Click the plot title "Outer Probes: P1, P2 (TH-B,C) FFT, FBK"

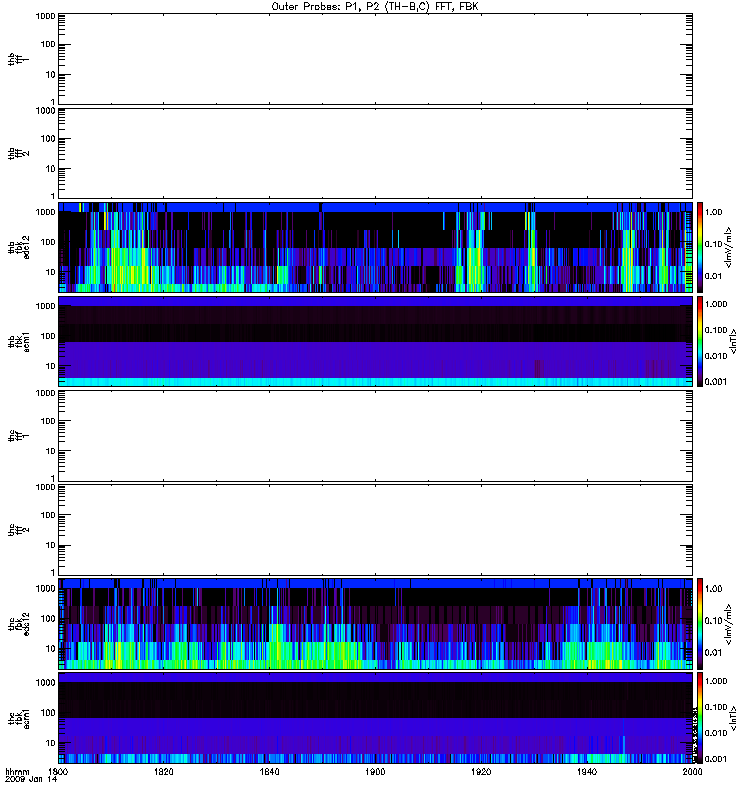(375, 7)
